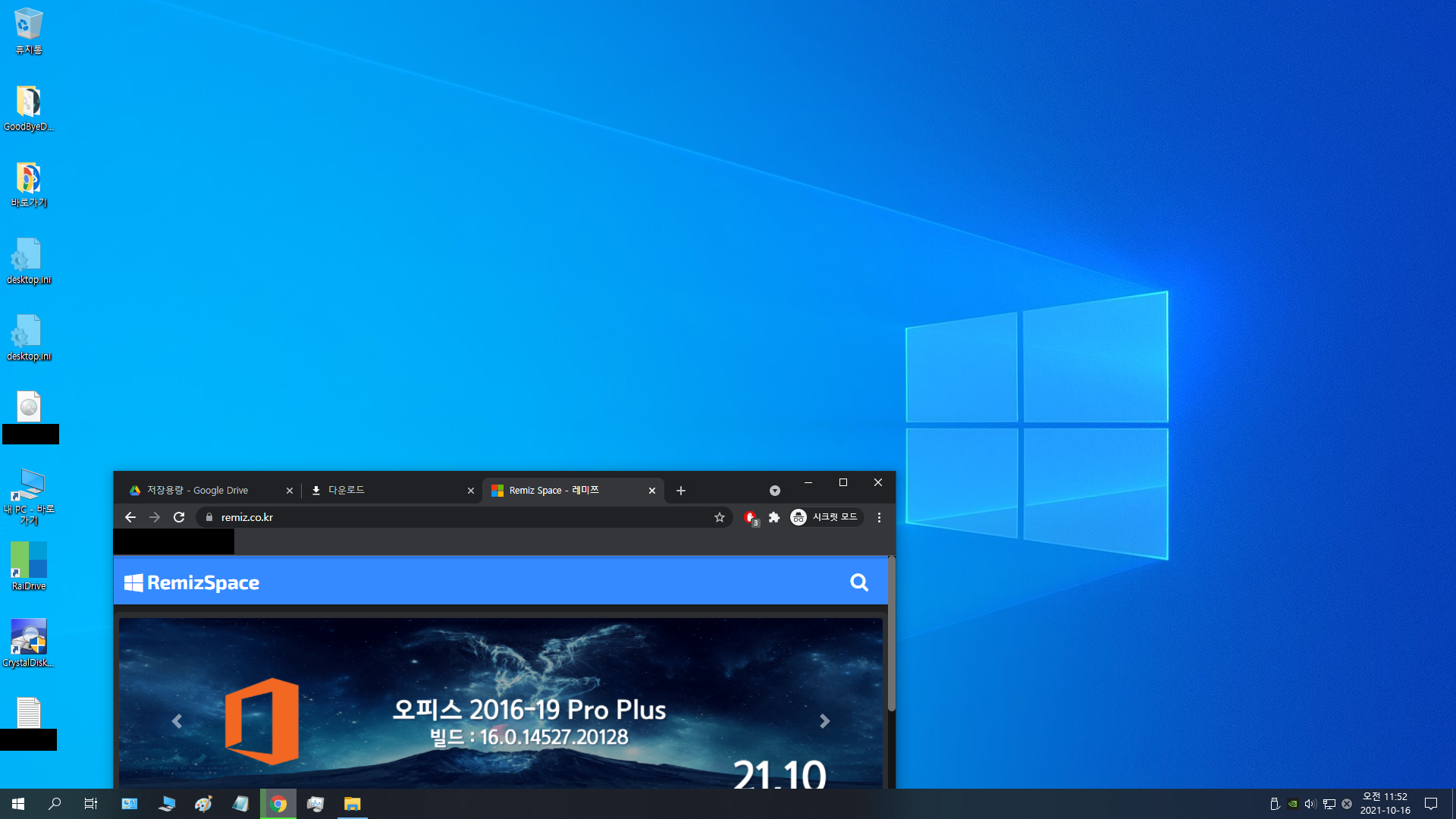1456x819 pixels.
Task: Close the Chrome window
Action: 878,482
